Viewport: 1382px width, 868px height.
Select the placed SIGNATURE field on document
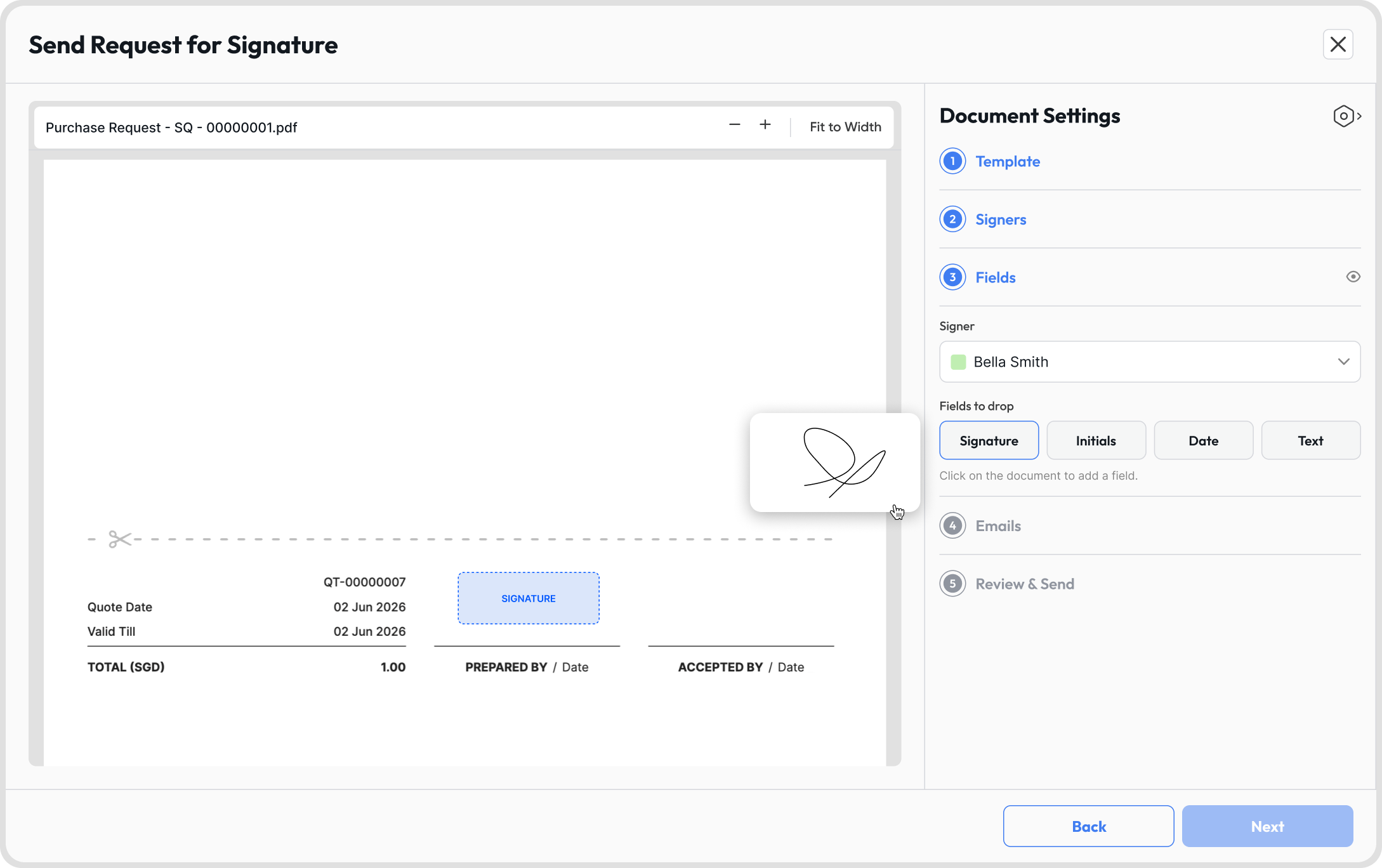tap(529, 598)
